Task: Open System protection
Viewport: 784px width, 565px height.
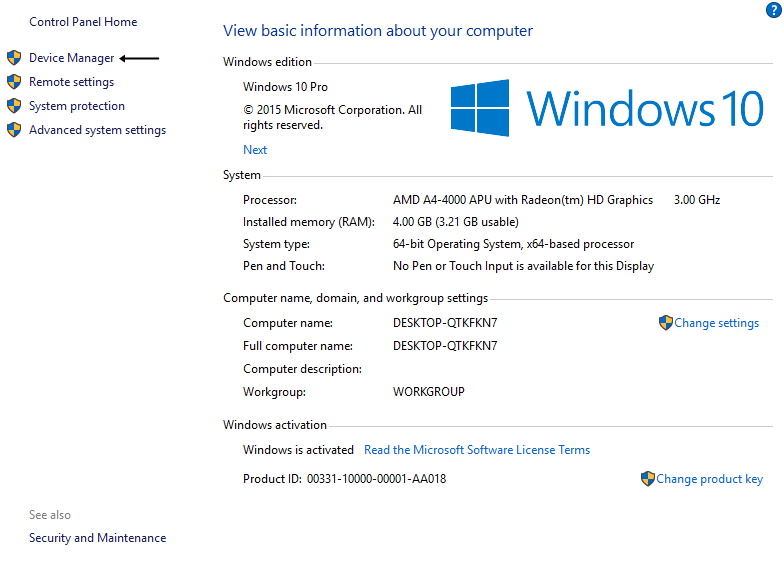Action: pyautogui.click(x=77, y=106)
